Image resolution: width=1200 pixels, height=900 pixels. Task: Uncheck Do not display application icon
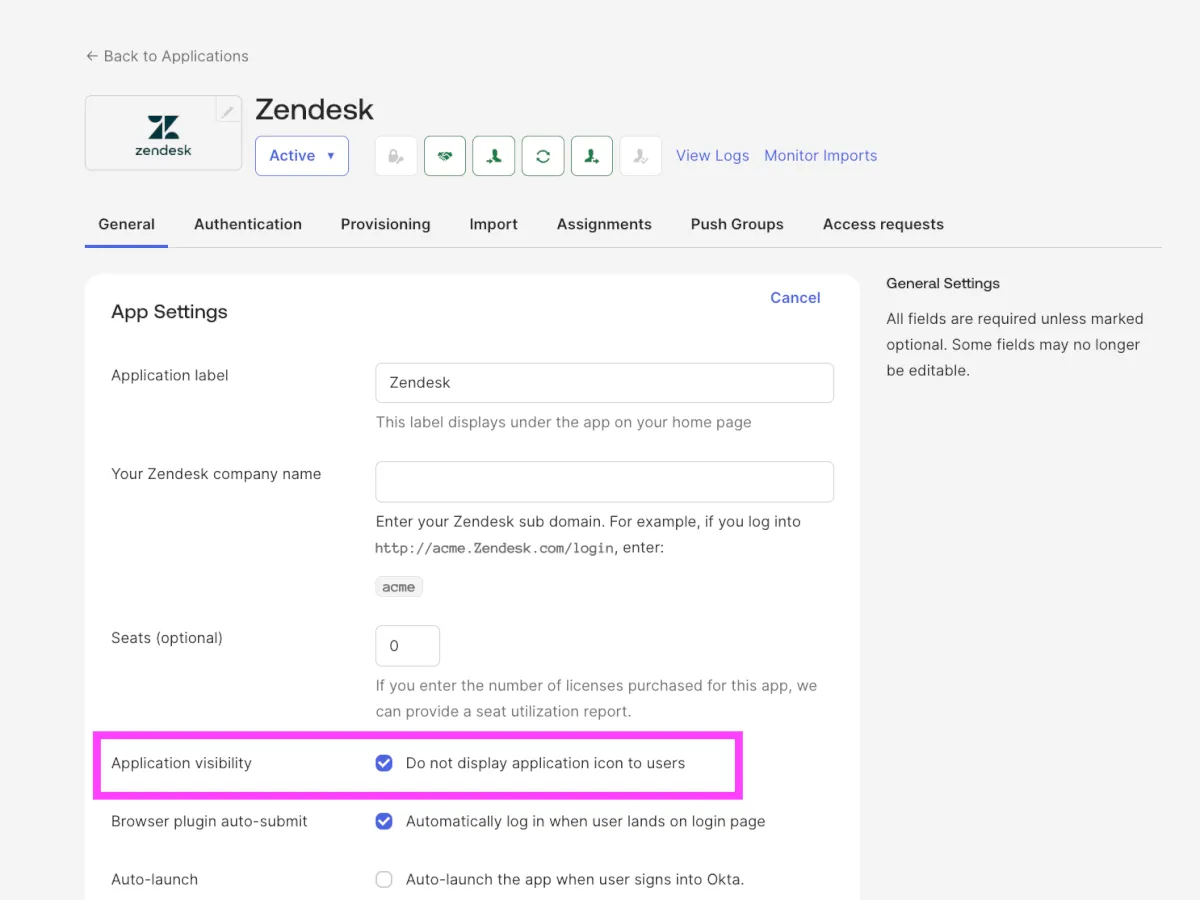point(384,763)
